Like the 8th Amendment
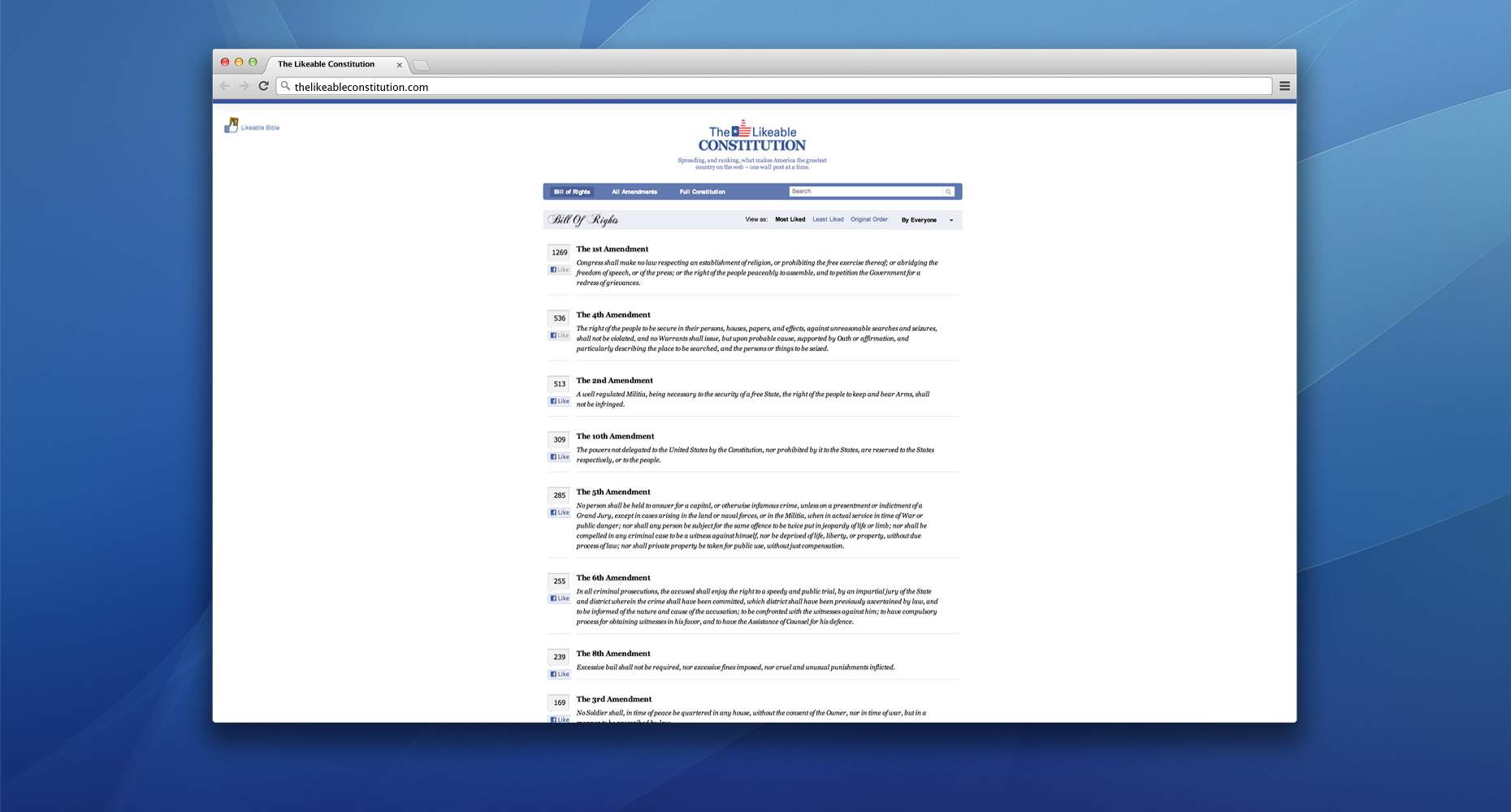The width and height of the screenshot is (1511, 812). pyautogui.click(x=559, y=674)
